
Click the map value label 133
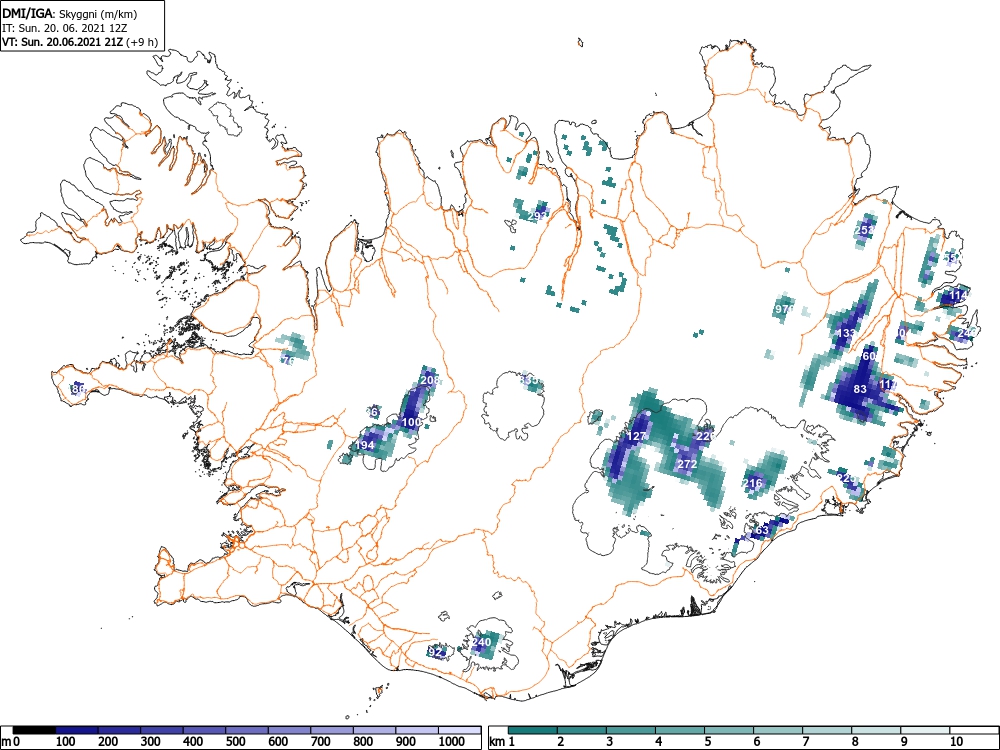847,333
